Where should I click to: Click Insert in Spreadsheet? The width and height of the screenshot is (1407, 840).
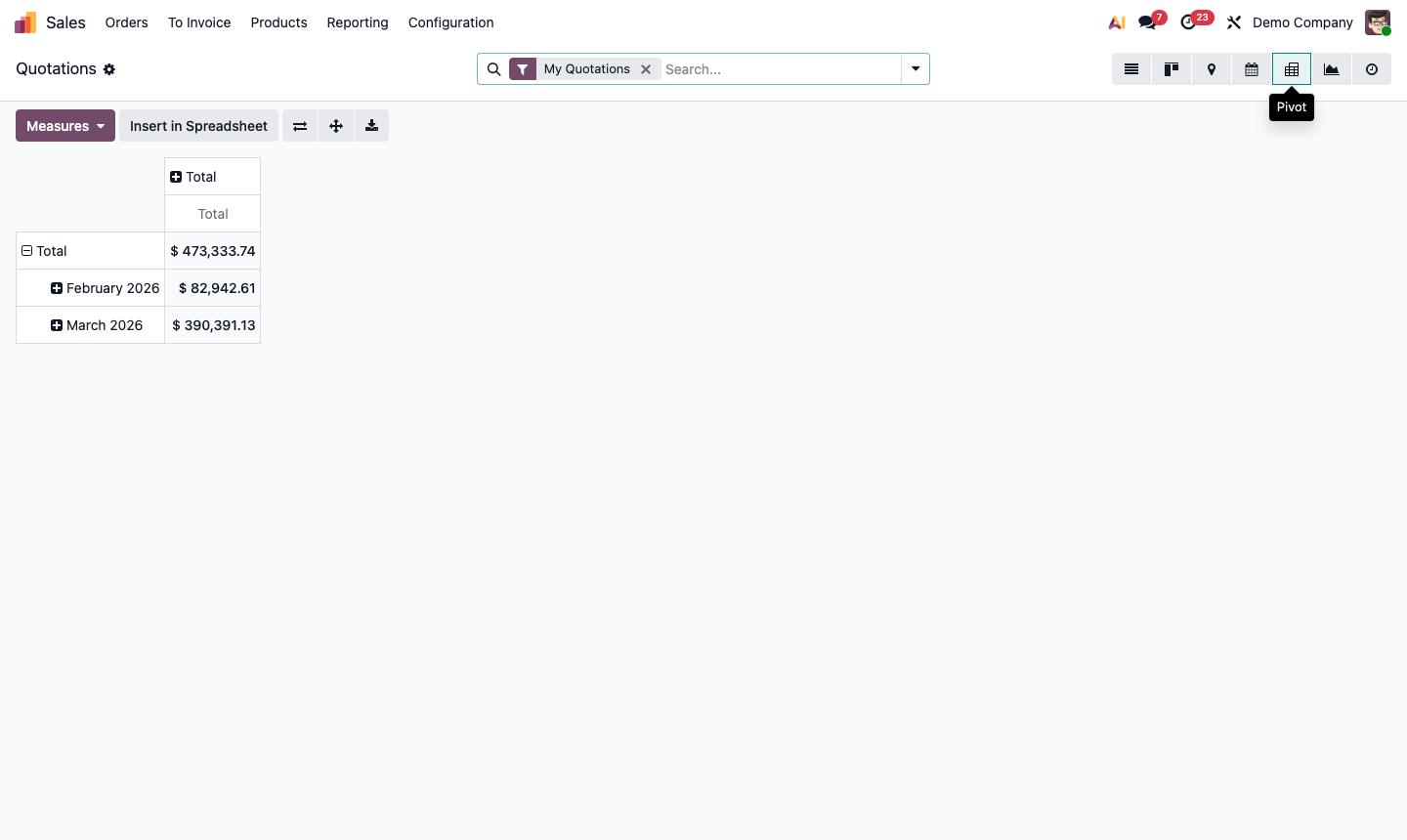(198, 125)
